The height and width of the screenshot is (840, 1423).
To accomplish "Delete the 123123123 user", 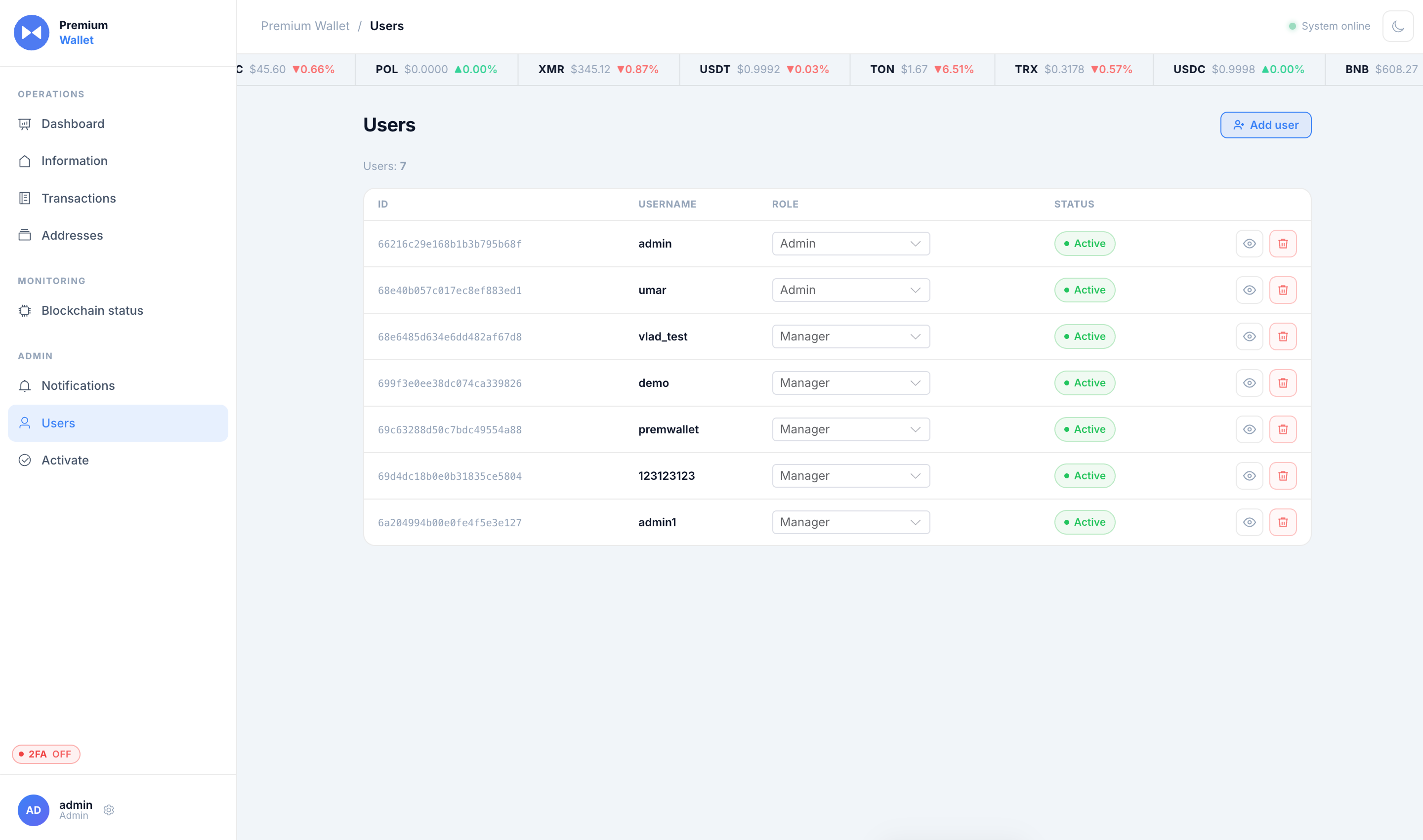I will coord(1283,475).
